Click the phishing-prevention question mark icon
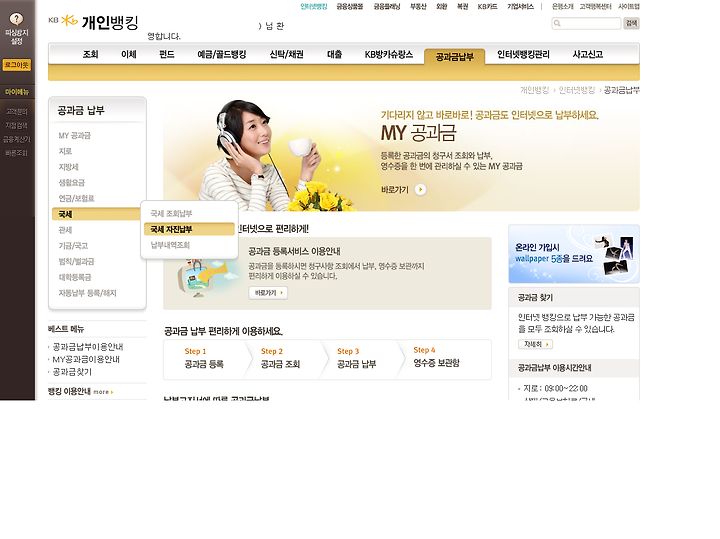The image size is (720, 539). tap(16, 19)
